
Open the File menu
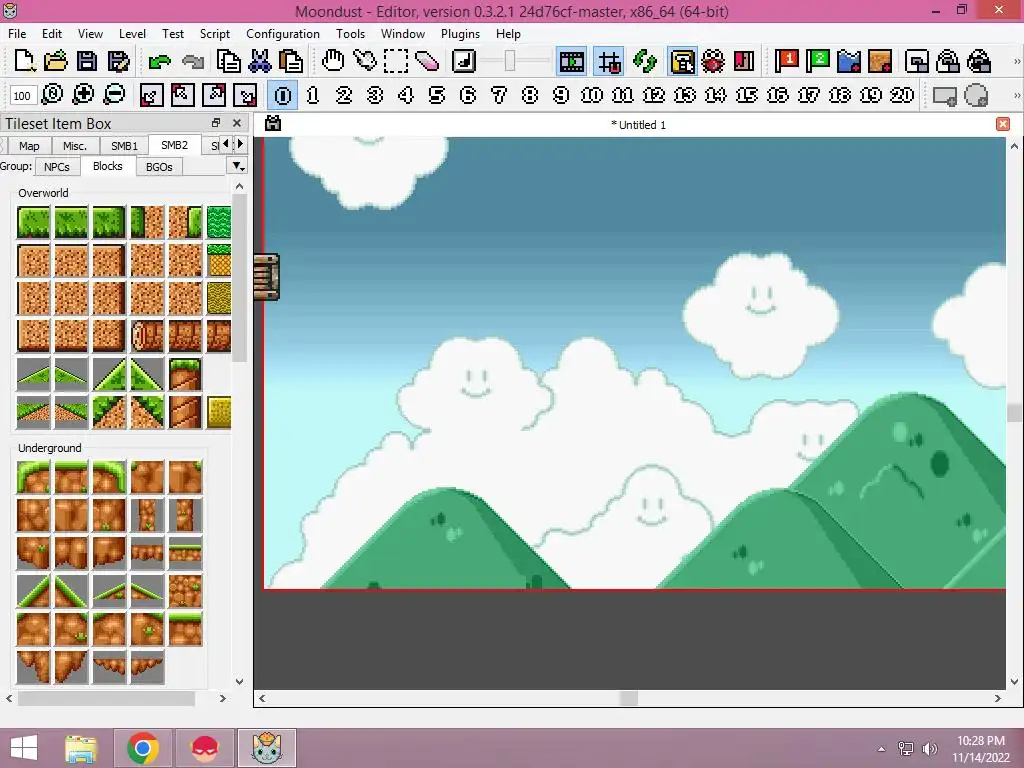(x=17, y=33)
